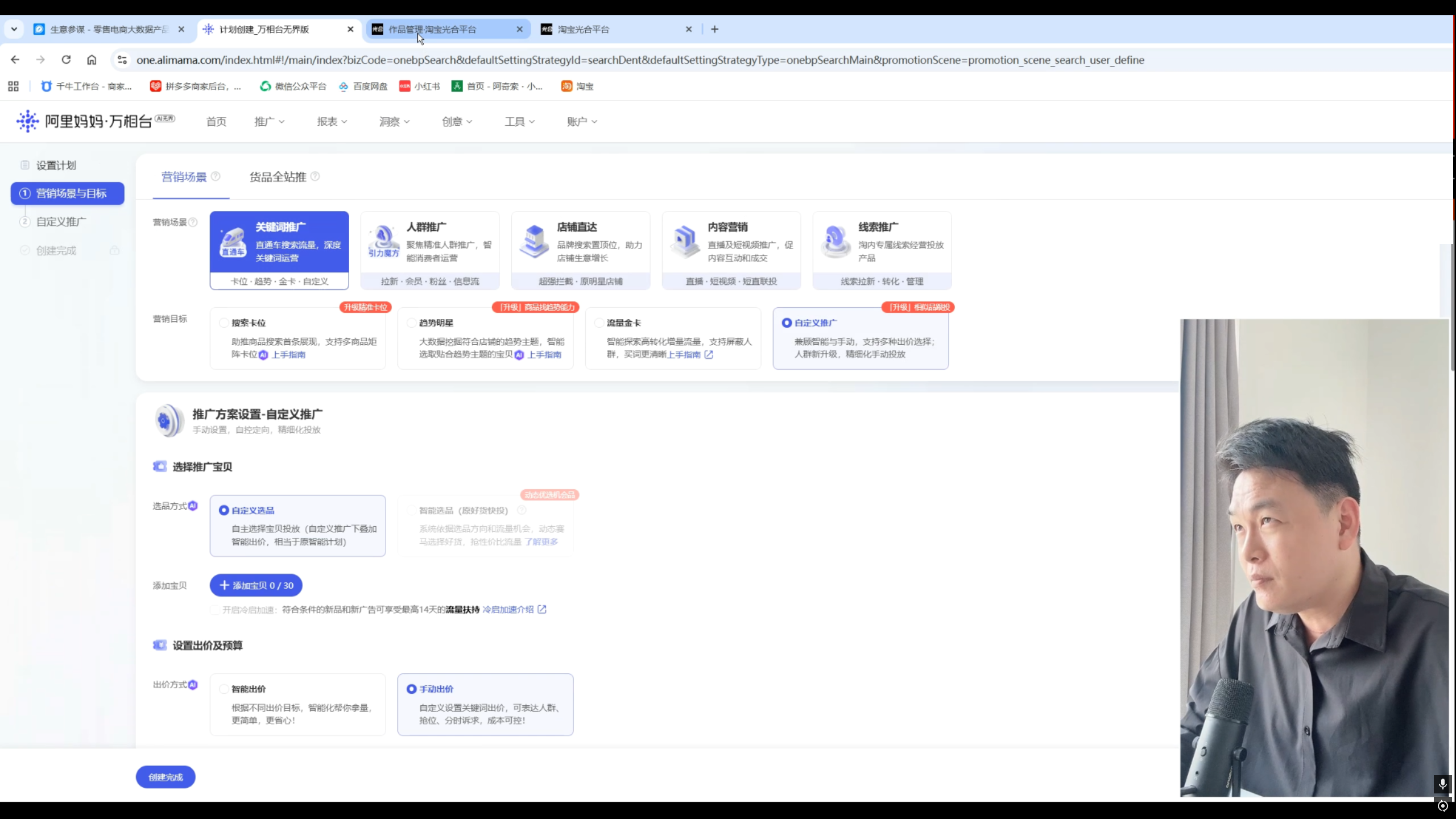This screenshot has height=819, width=1456.
Task: Open a new browser tab
Action: pyautogui.click(x=715, y=29)
